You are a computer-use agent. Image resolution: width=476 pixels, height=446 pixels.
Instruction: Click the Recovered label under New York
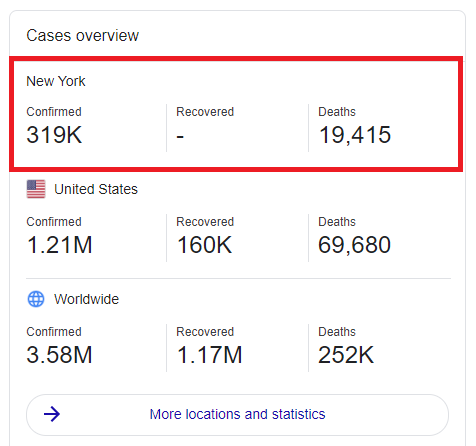coord(205,112)
